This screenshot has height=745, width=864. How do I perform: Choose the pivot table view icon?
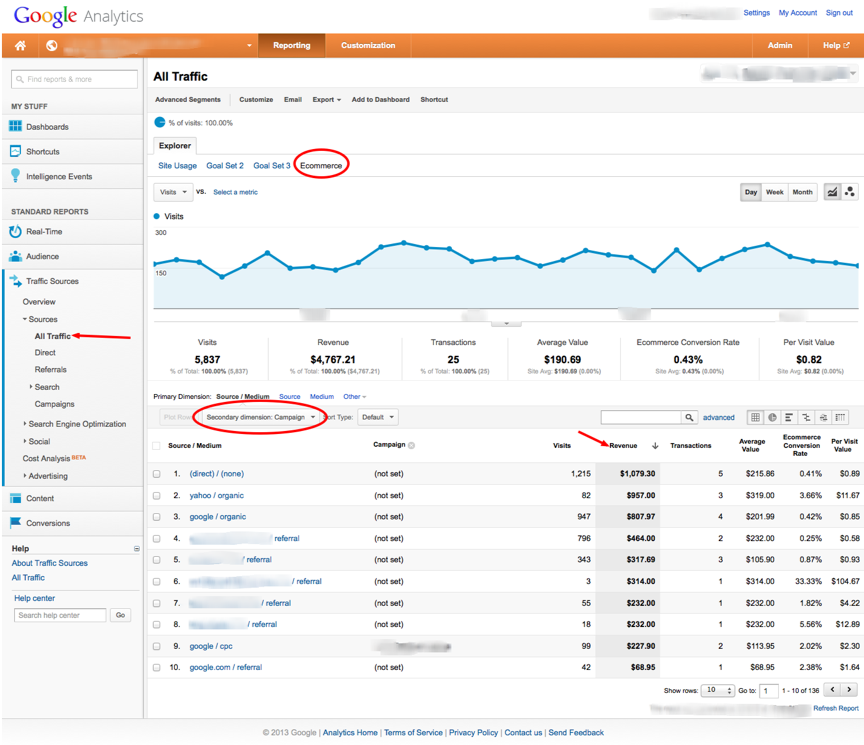[x=840, y=417]
